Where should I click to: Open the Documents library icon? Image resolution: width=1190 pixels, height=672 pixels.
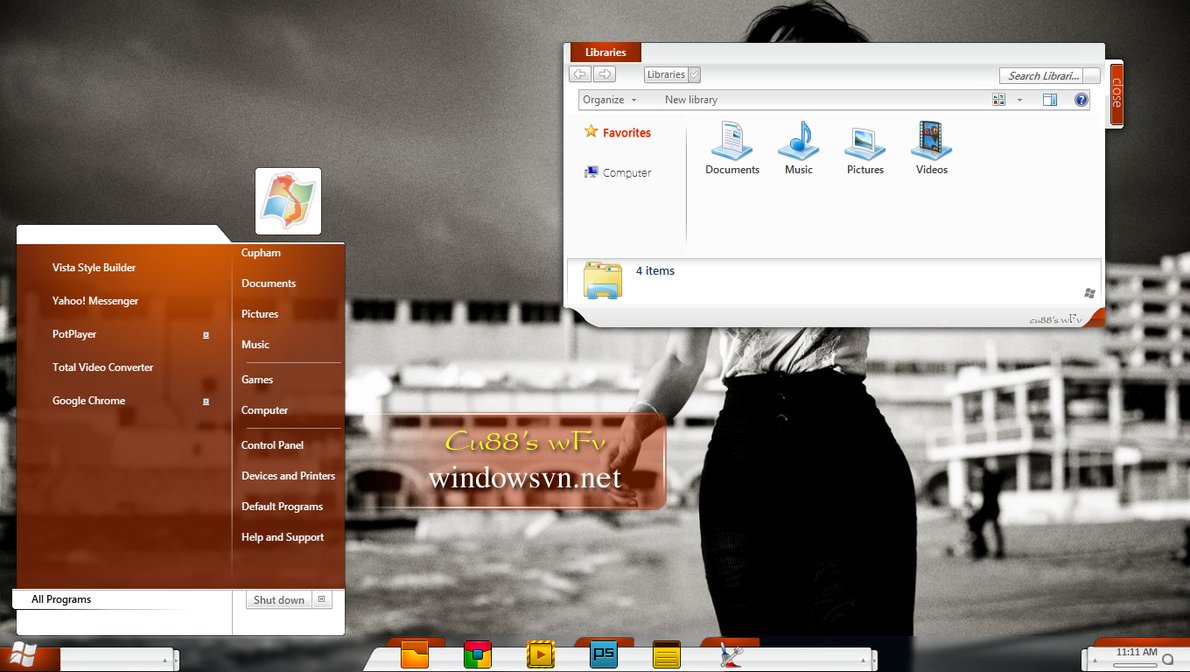pos(732,141)
